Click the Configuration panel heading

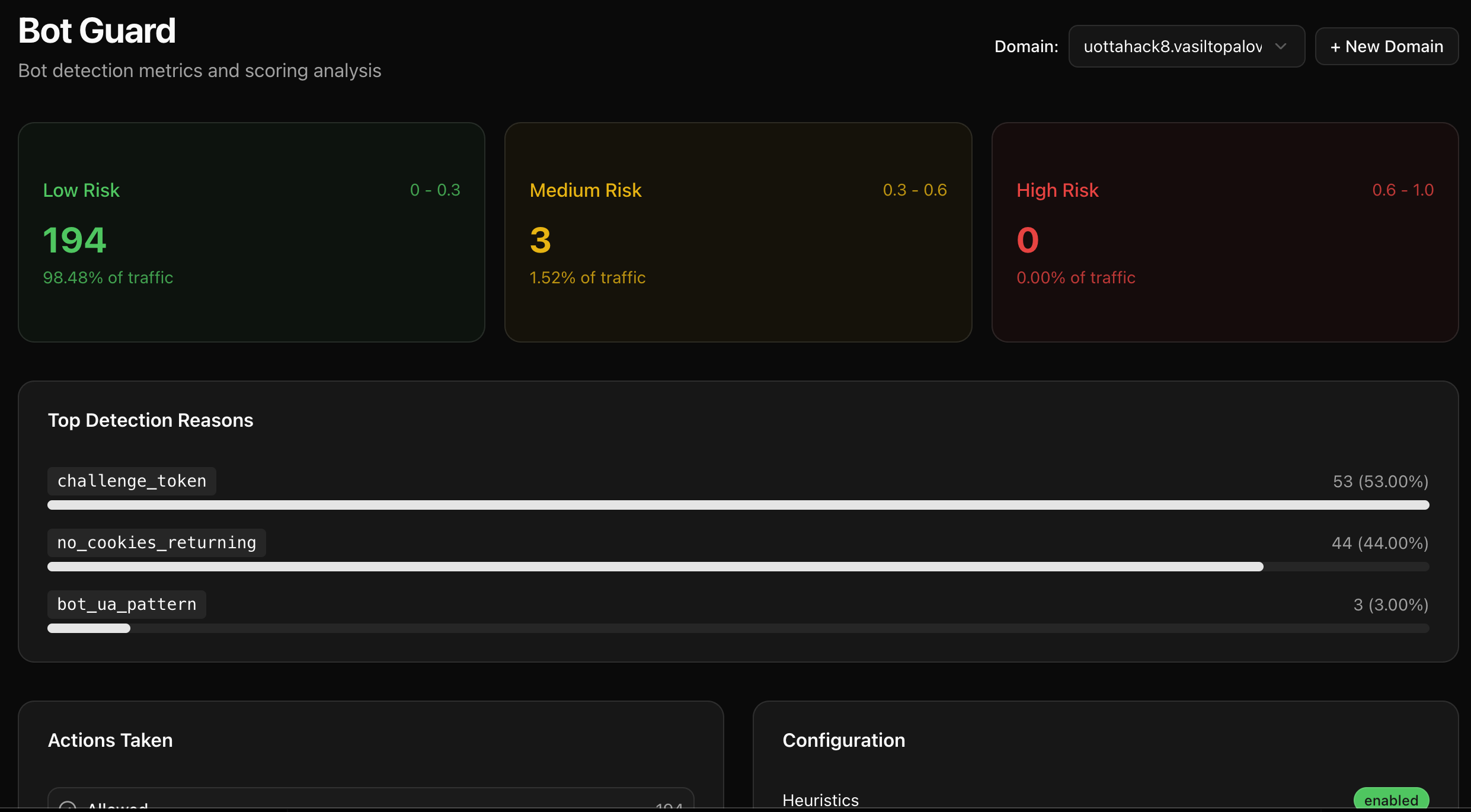(x=843, y=740)
